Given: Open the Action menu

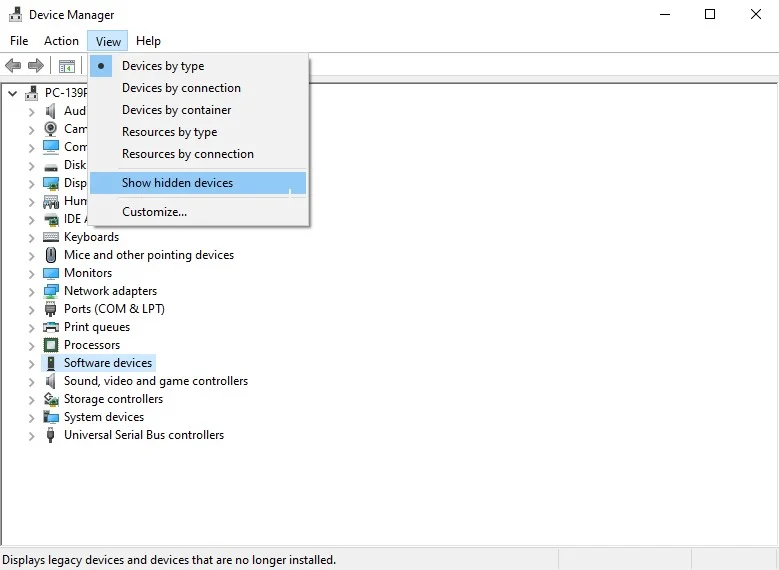Looking at the screenshot, I should click(x=61, y=41).
